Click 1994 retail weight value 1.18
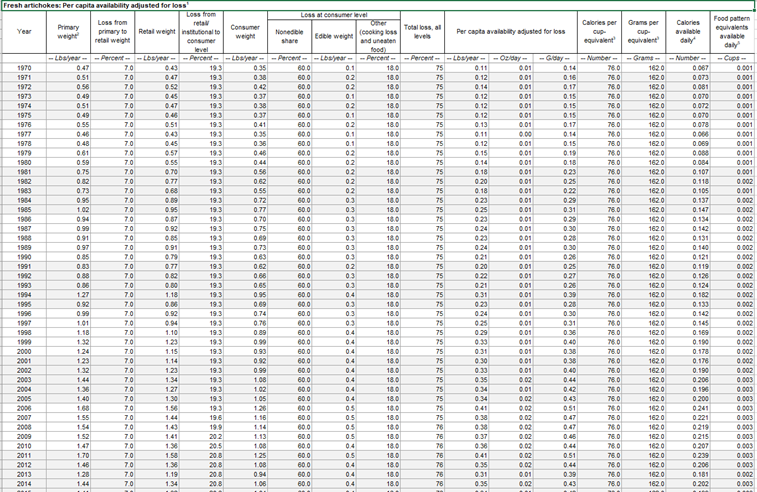Image resolution: width=757 pixels, height=492 pixels. (x=157, y=295)
